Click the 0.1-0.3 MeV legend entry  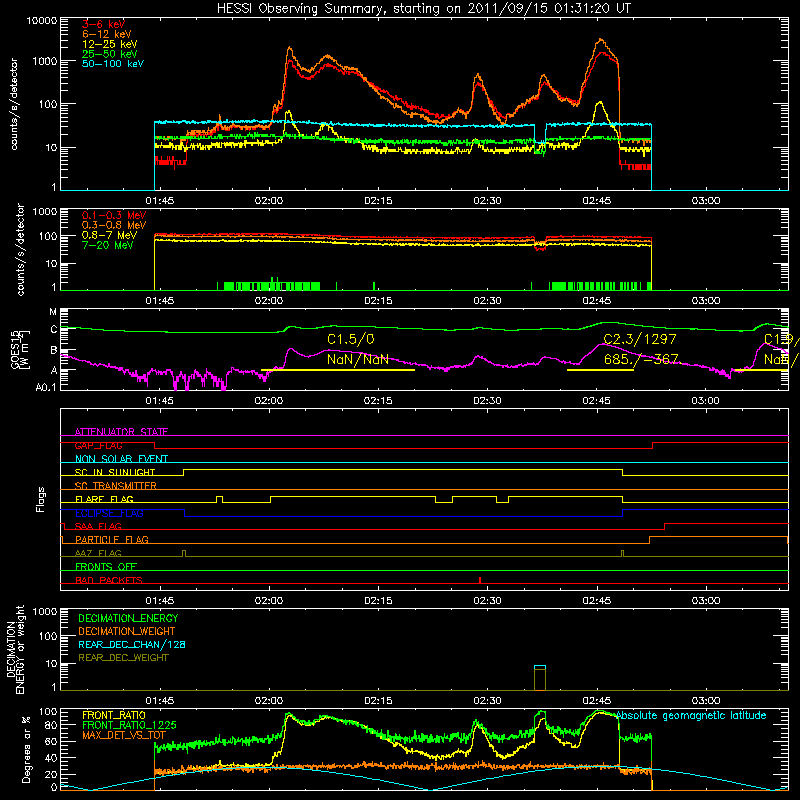coord(114,215)
